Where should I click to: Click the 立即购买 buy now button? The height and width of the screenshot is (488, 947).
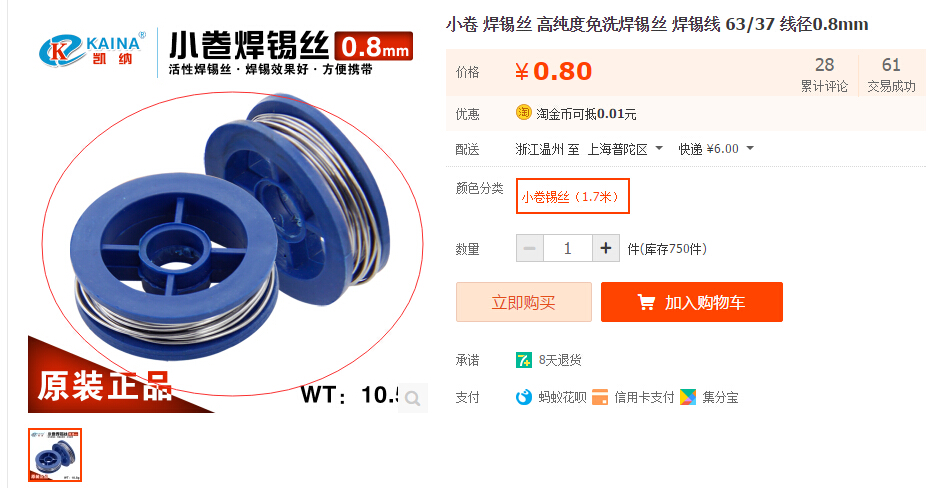(524, 302)
